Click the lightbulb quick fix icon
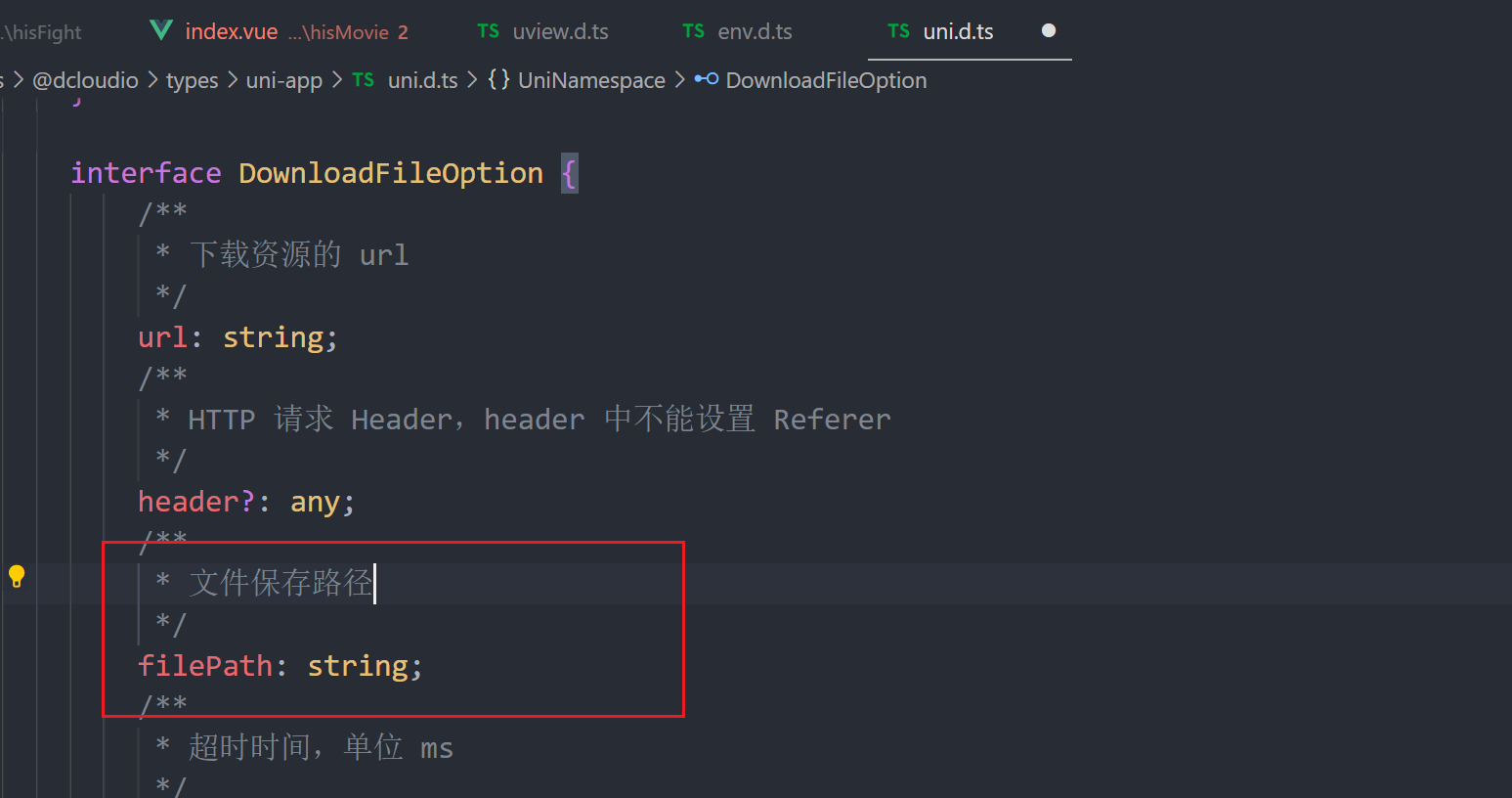 pyautogui.click(x=16, y=575)
